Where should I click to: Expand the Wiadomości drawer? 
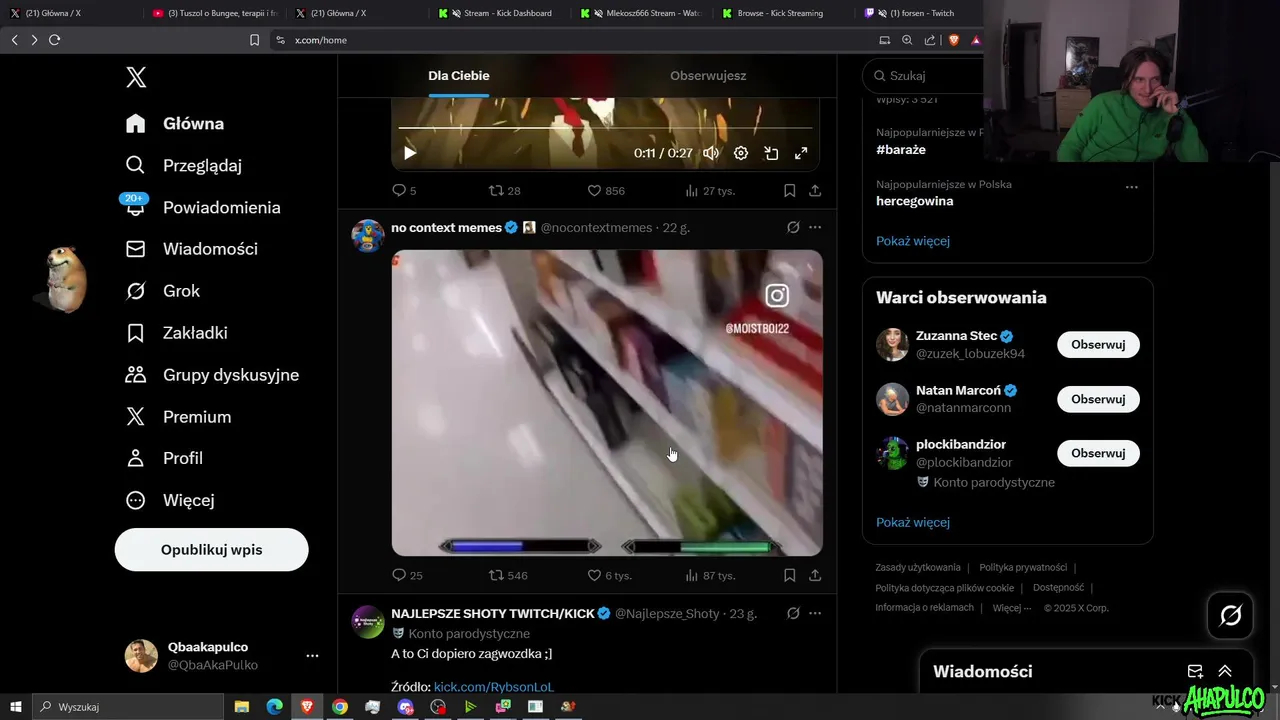coord(1225,671)
